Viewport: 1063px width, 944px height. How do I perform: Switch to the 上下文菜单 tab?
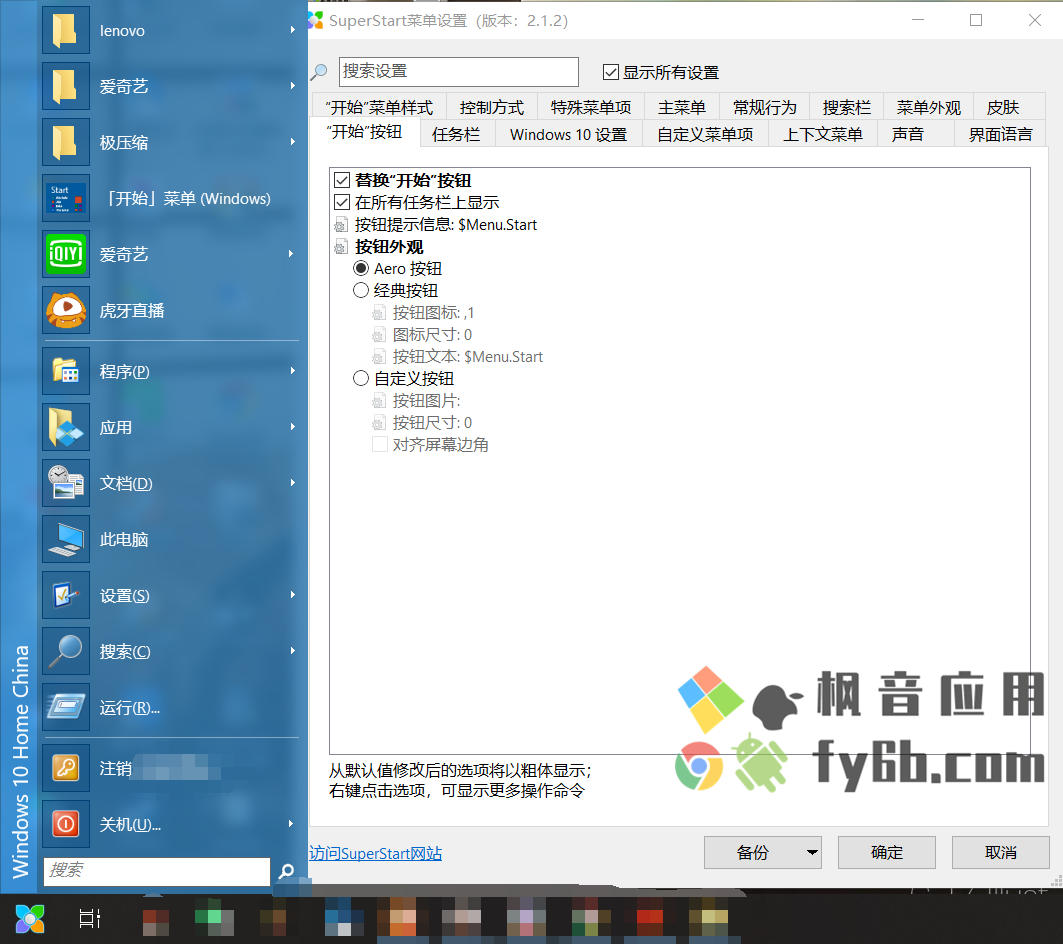pos(823,134)
